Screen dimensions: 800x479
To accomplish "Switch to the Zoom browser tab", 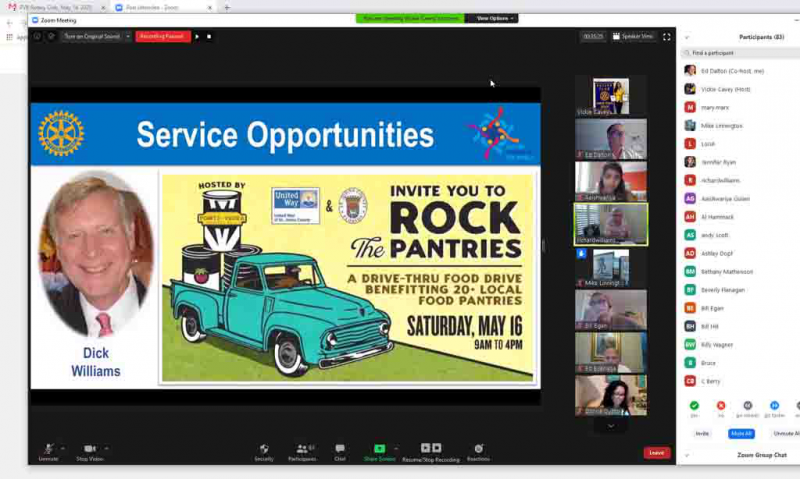I will tap(163, 8).
